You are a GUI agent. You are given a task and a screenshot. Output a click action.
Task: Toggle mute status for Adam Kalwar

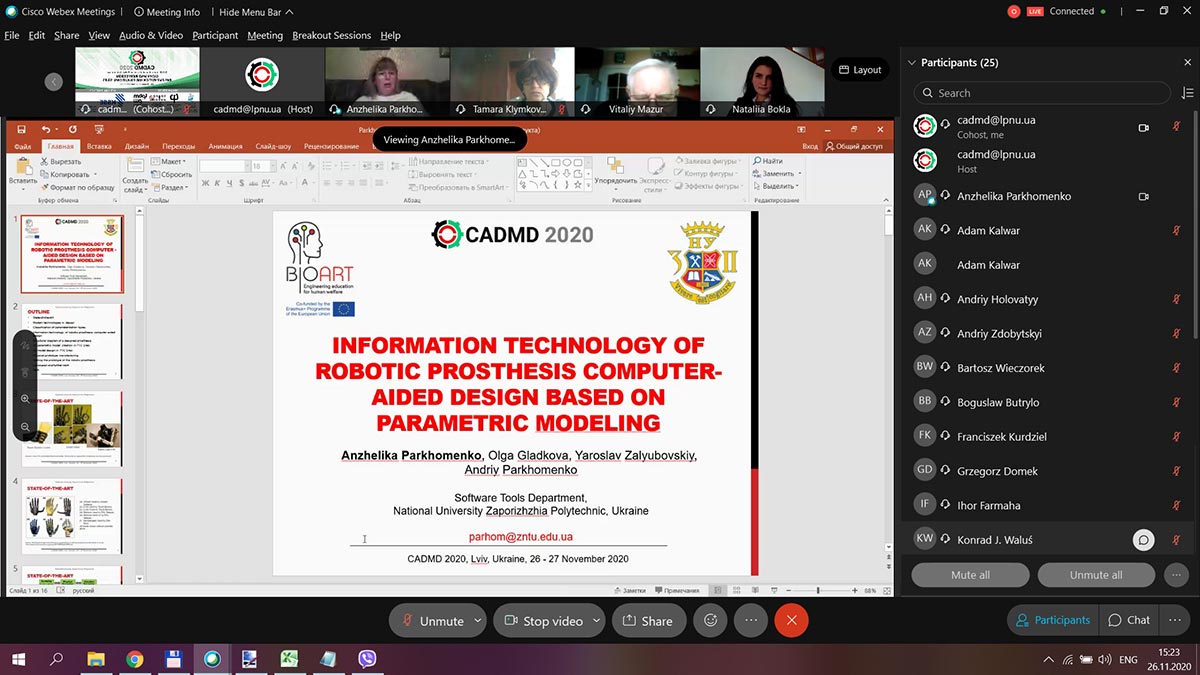[x=1176, y=230]
